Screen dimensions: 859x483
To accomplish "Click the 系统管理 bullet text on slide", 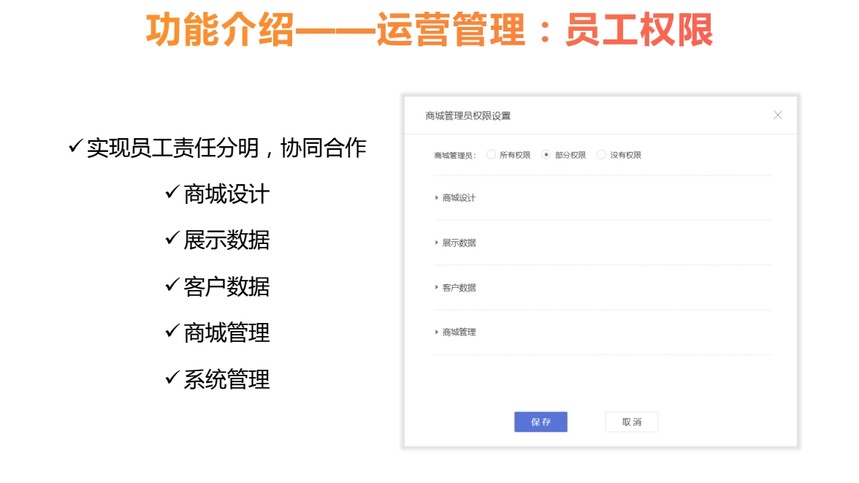I will pyautogui.click(x=226, y=379).
